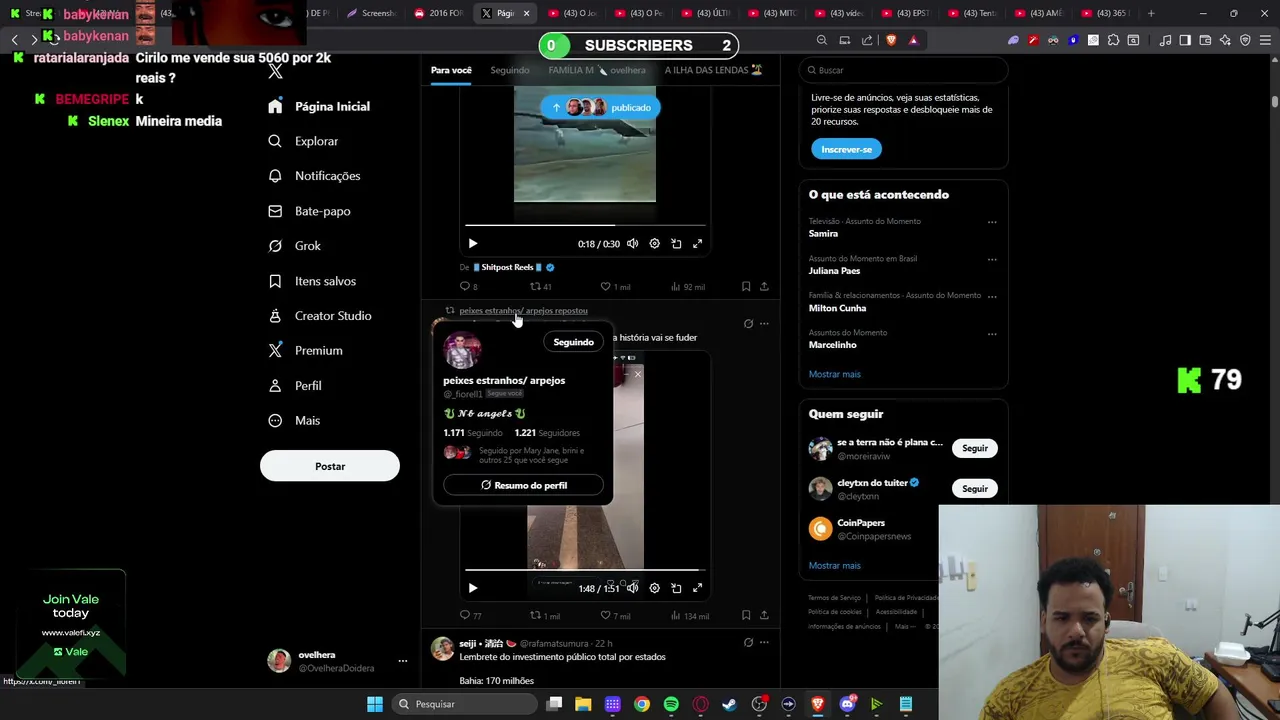Open Perfil in the sidebar
Image resolution: width=1280 pixels, height=720 pixels.
(295, 386)
